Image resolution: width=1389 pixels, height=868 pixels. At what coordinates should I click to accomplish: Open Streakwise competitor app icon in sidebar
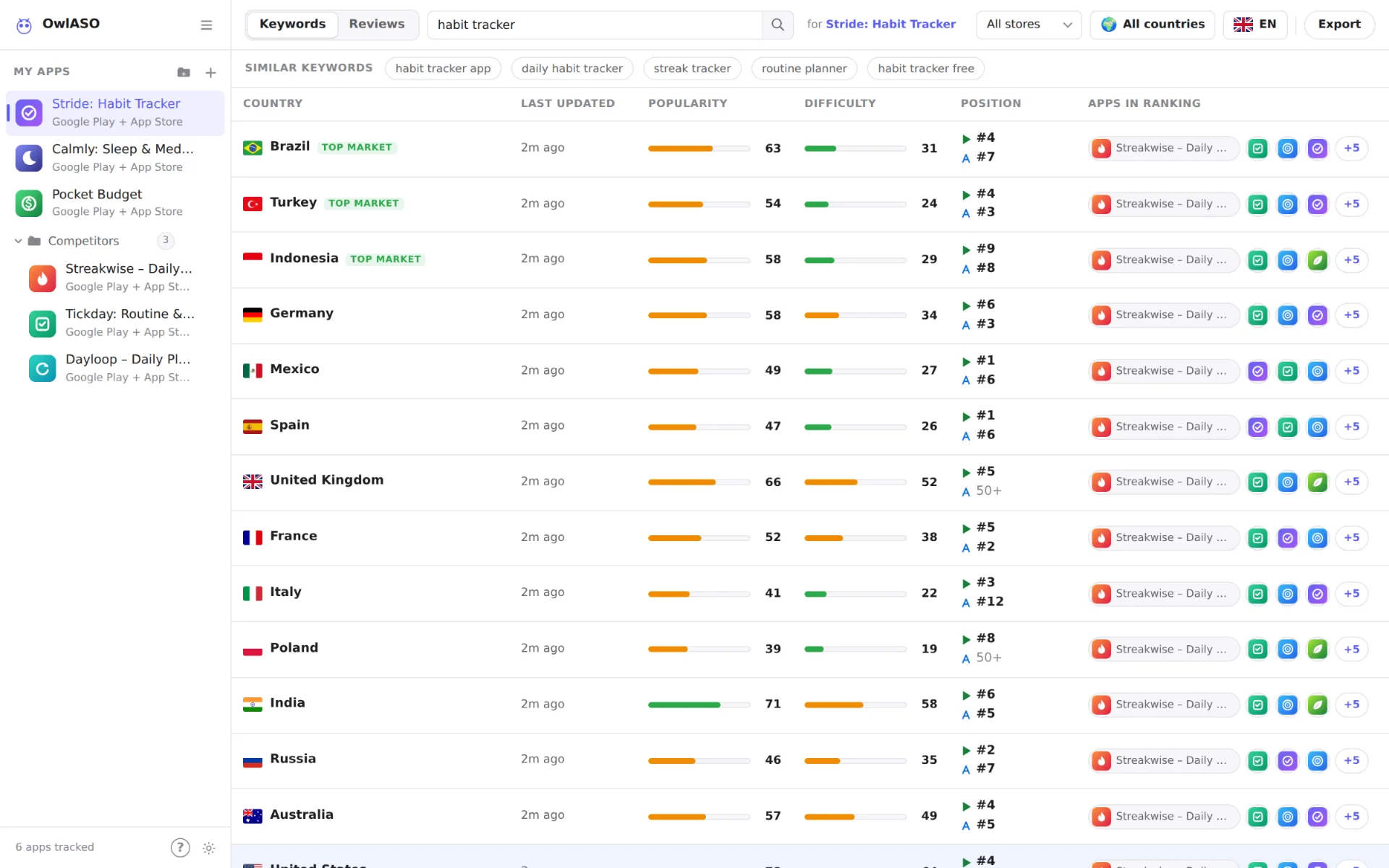[43, 278]
